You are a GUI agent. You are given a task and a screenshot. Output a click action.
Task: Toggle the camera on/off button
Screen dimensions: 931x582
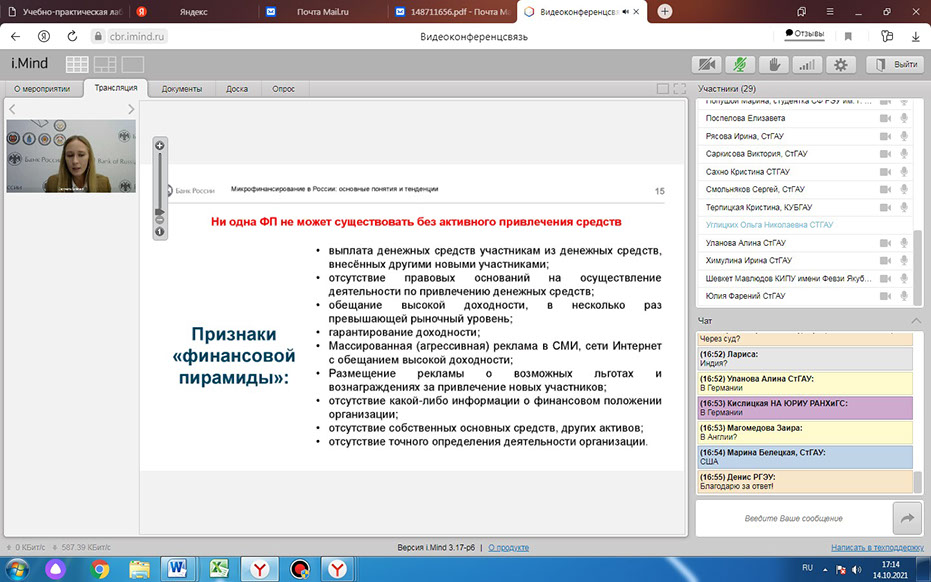click(x=707, y=65)
